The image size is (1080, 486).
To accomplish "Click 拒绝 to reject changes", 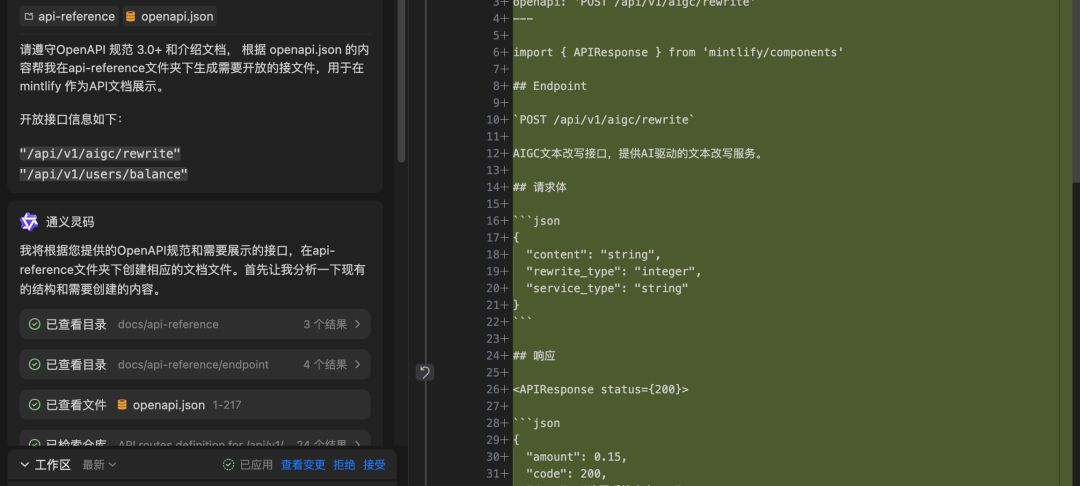I will (344, 465).
